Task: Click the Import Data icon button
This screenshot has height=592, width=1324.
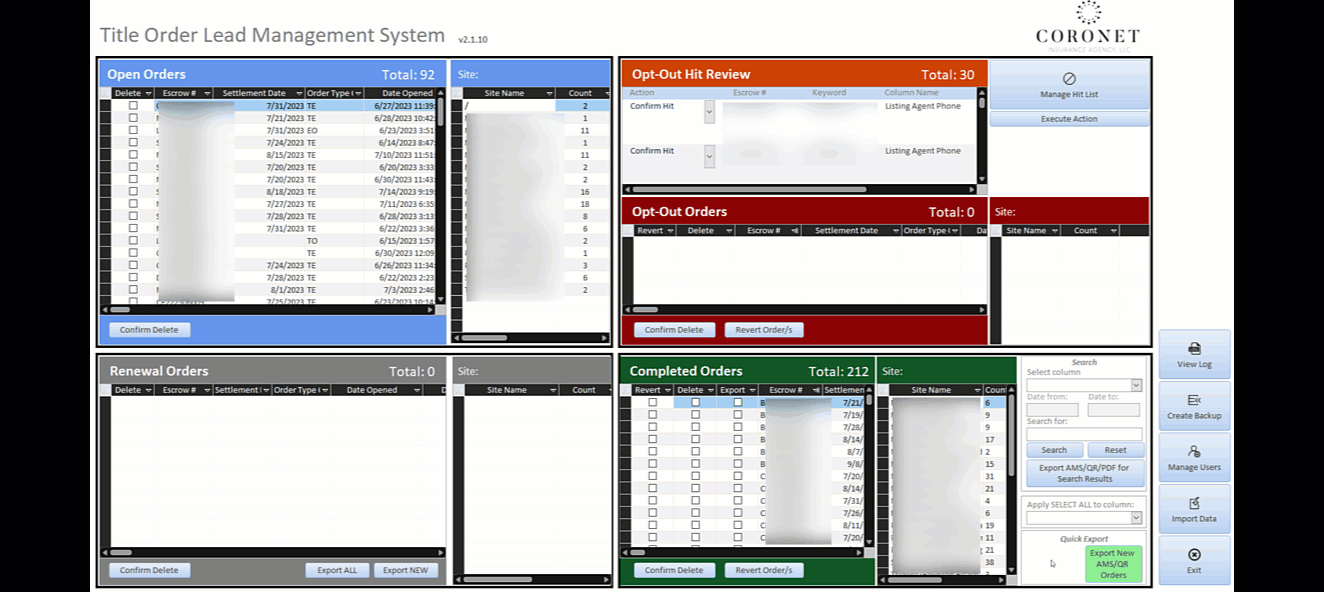Action: click(1194, 510)
